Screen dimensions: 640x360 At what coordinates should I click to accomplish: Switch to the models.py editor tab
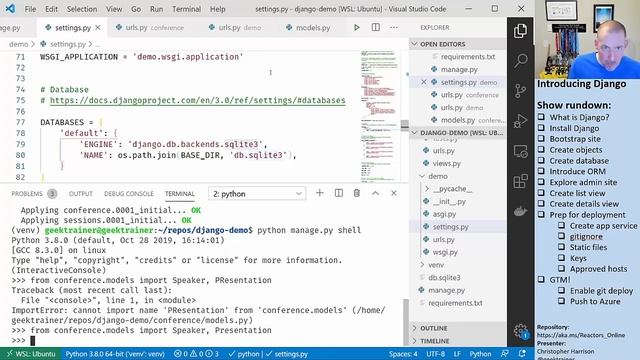click(308, 28)
